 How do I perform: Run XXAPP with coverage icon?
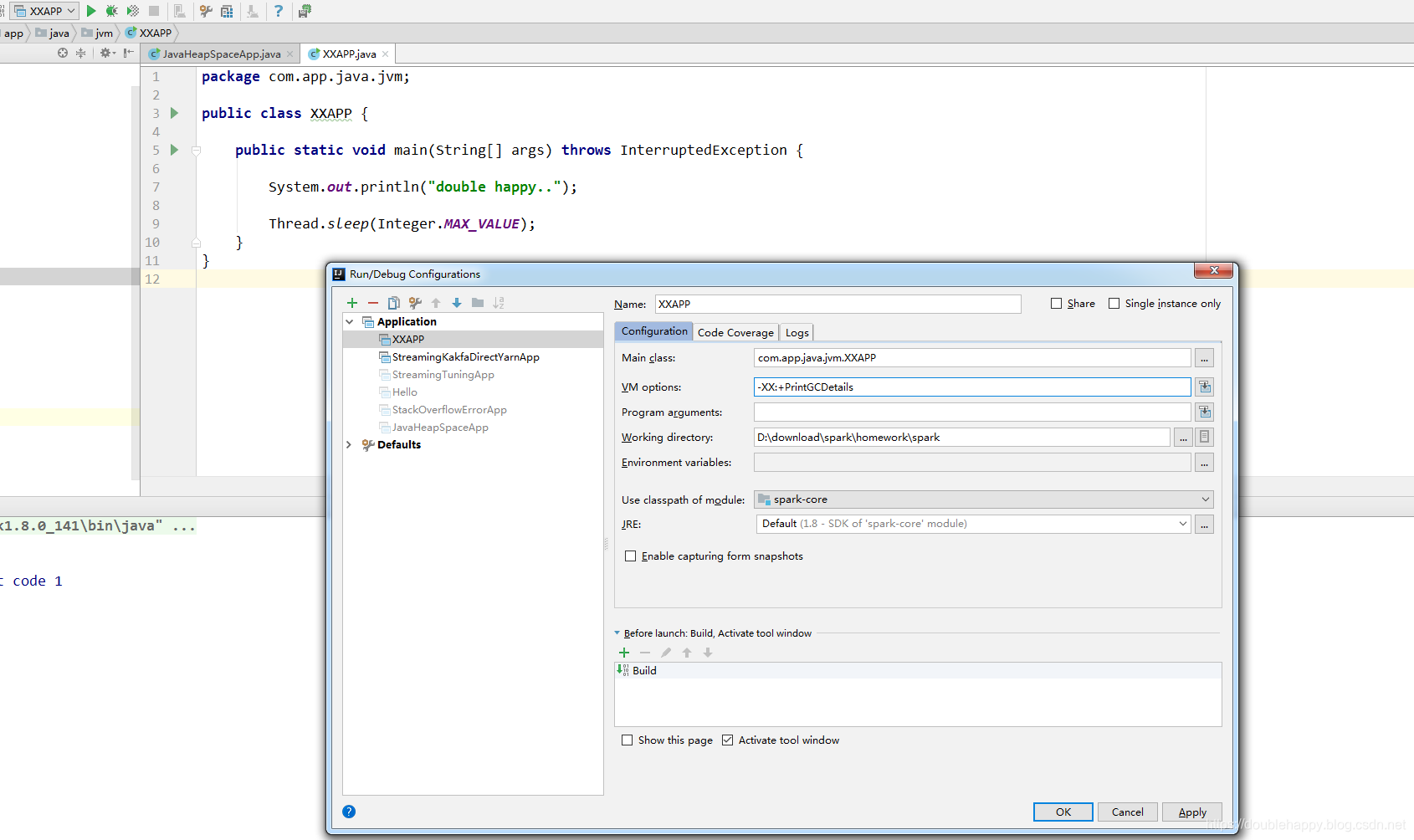pyautogui.click(x=133, y=11)
